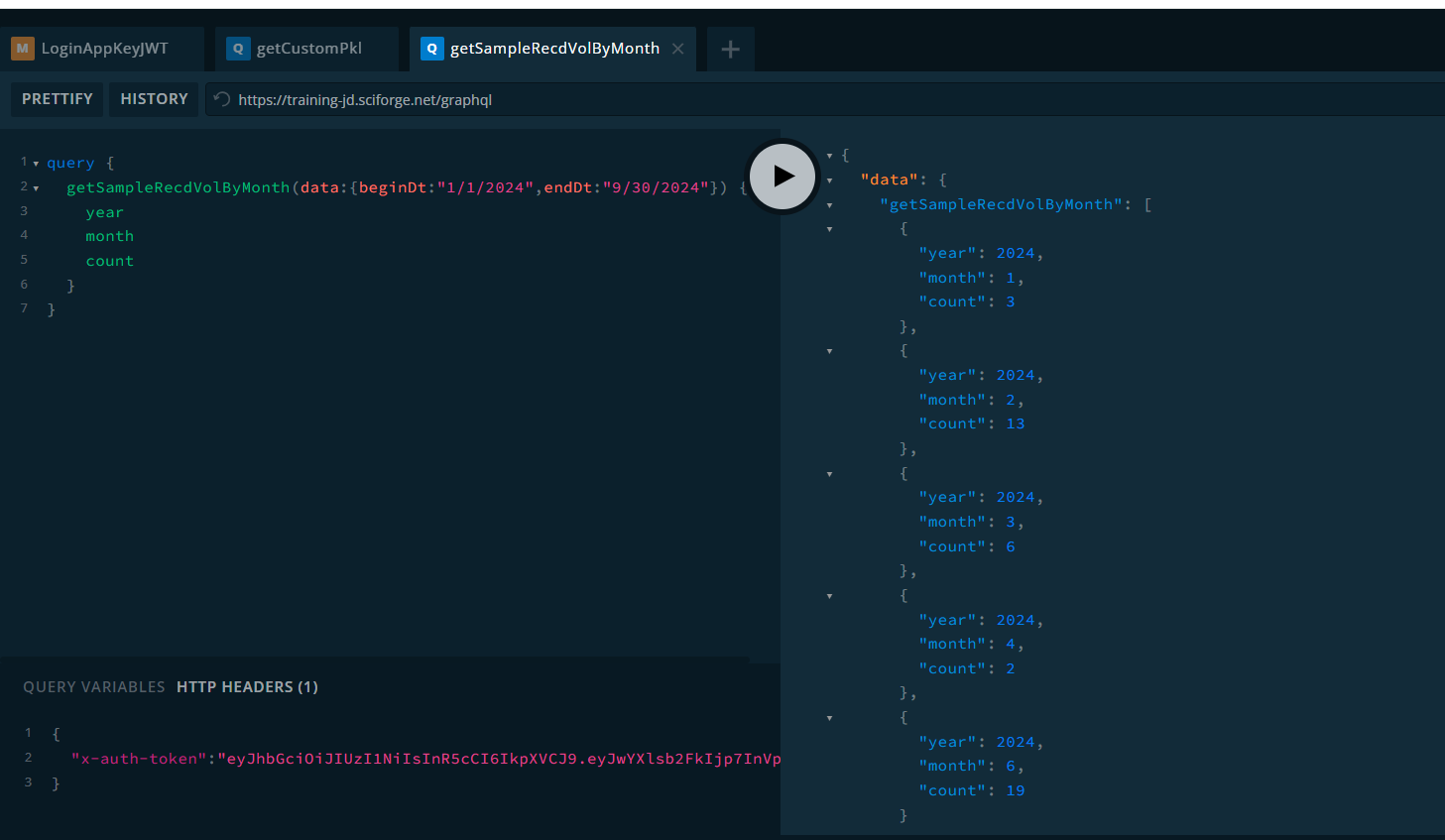
Task: Collapse the "data" object in the response
Action: (830, 180)
